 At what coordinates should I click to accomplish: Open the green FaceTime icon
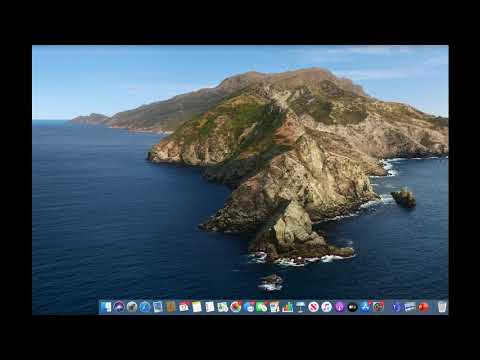pyautogui.click(x=262, y=307)
